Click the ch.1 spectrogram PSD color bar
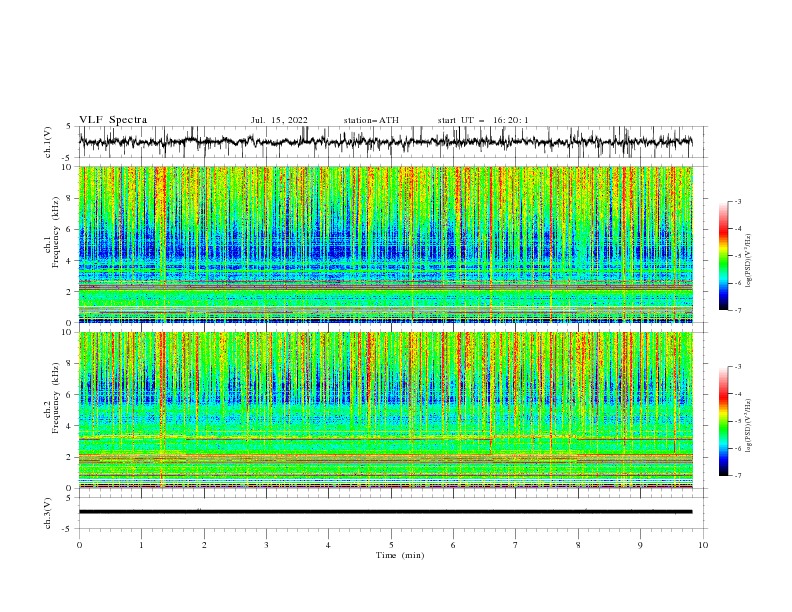 pyautogui.click(x=724, y=255)
